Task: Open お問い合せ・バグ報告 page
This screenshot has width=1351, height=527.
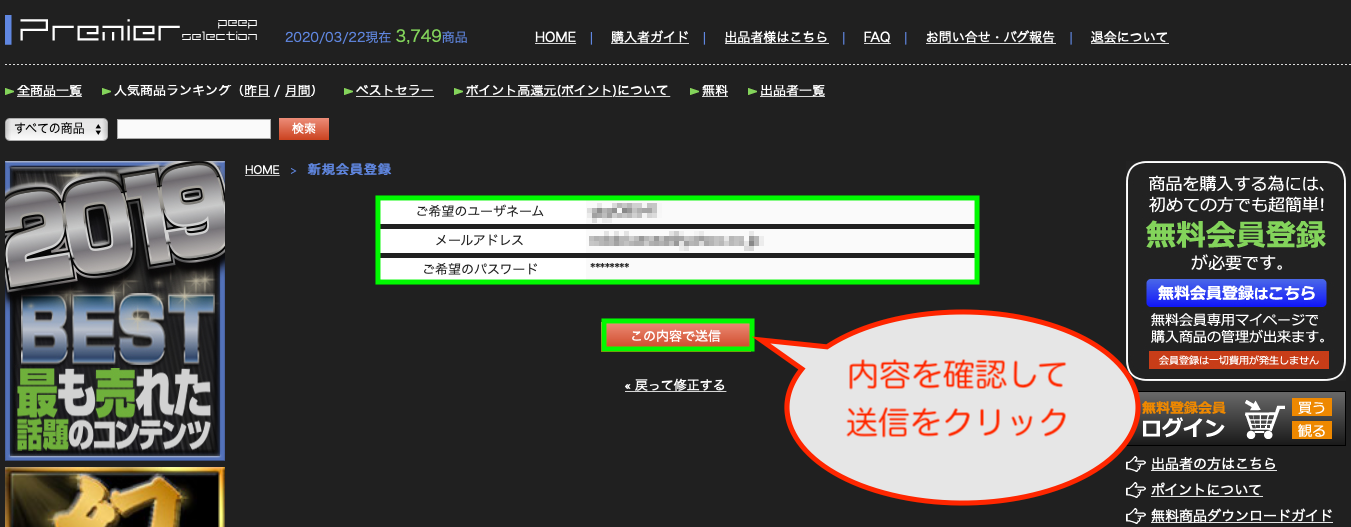Action: point(990,37)
